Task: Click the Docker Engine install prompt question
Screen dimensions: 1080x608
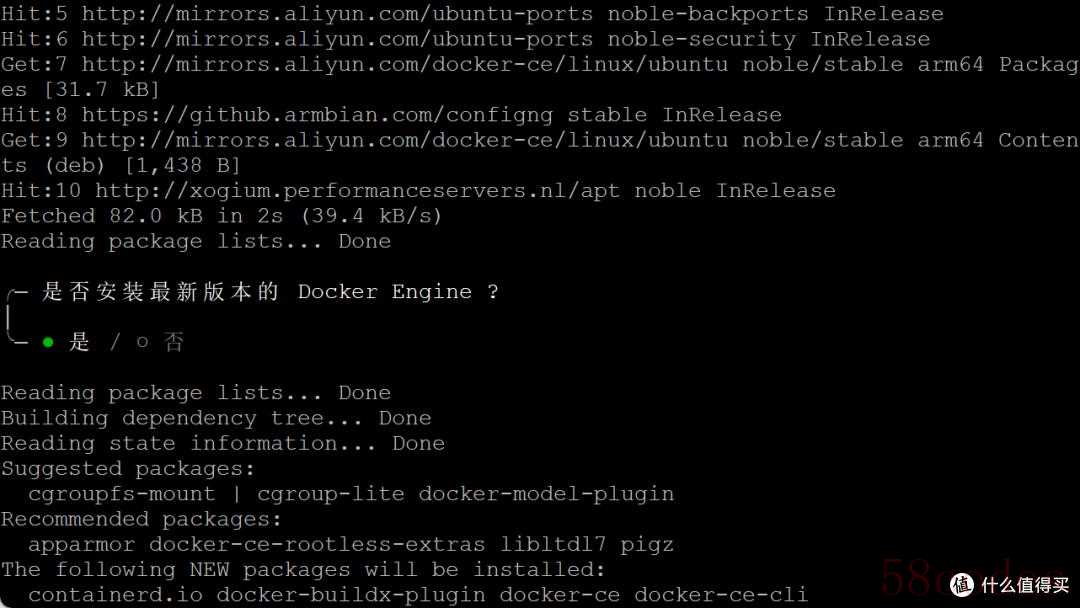Action: 271,291
